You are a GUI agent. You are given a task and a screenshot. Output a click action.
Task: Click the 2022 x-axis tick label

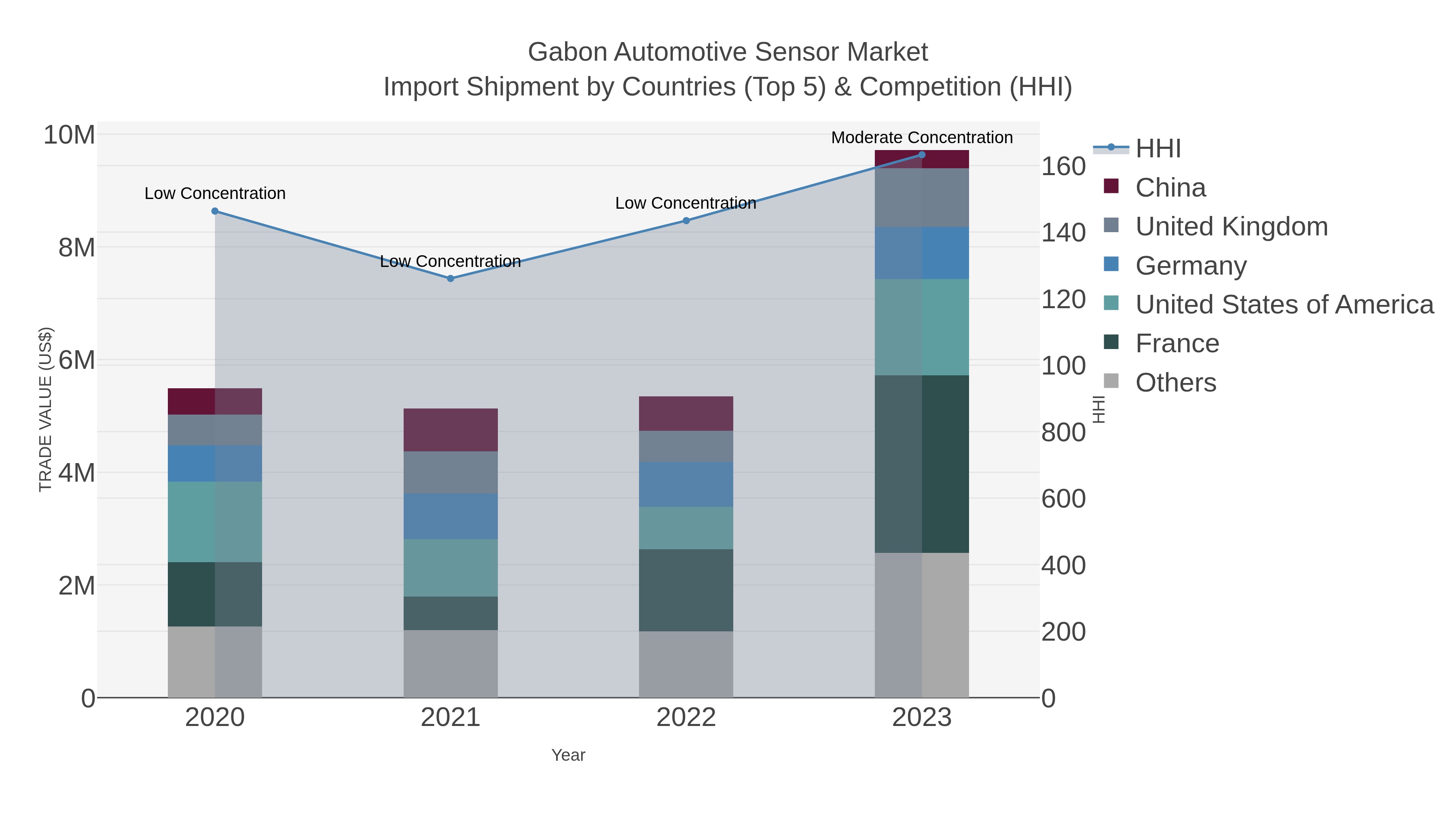click(686, 718)
